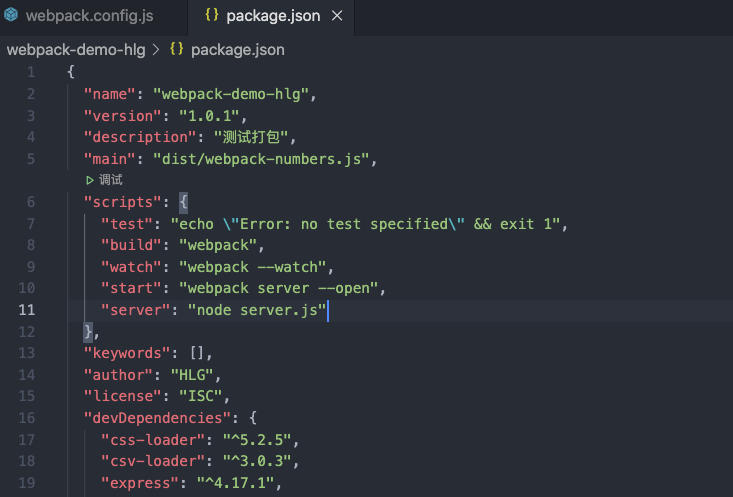Click the "express" dependency key
Screen dimensions: 733x497
click(140, 483)
